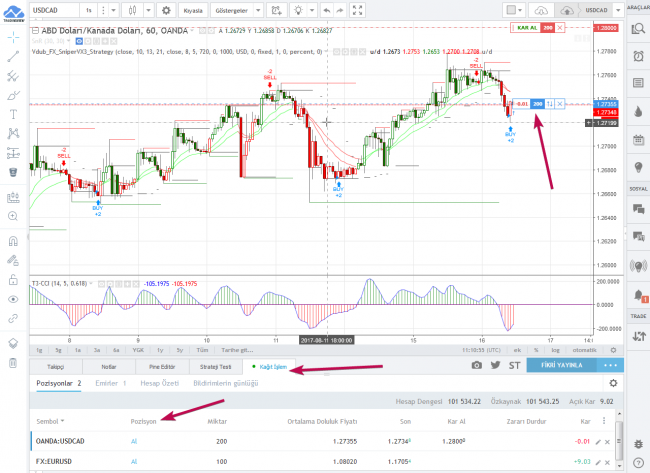
Task: Switch to the Takipçi tab
Action: (x=56, y=367)
